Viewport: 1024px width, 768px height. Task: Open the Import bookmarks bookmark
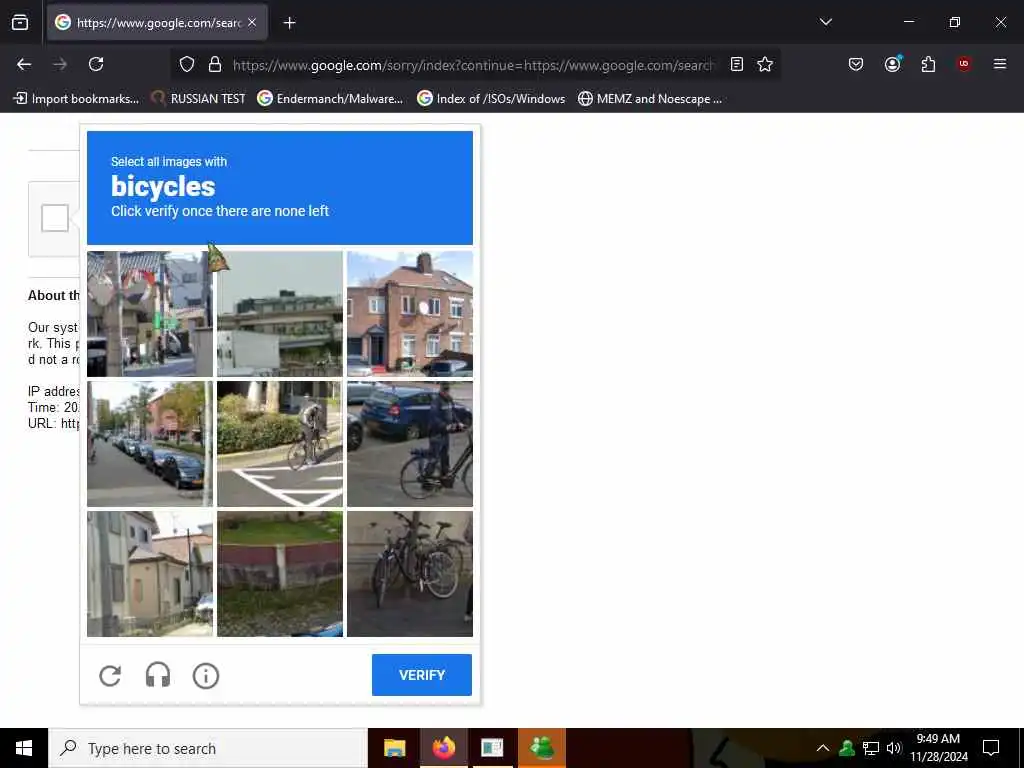(x=76, y=99)
